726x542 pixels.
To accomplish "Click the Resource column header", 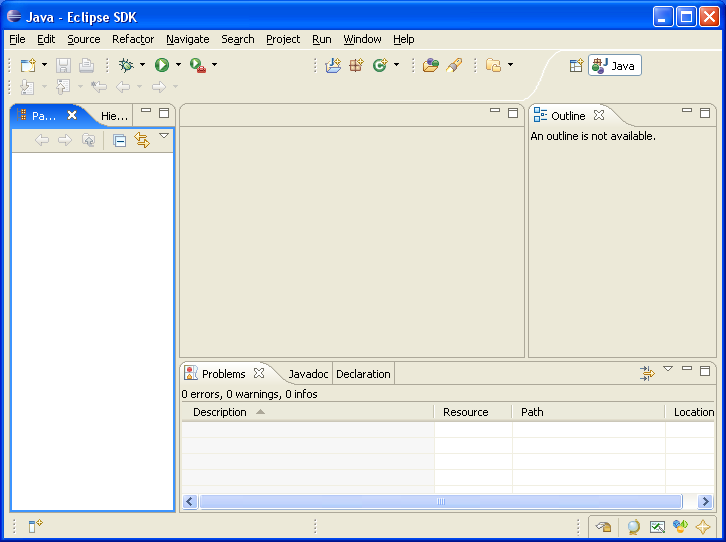I will [x=473, y=412].
